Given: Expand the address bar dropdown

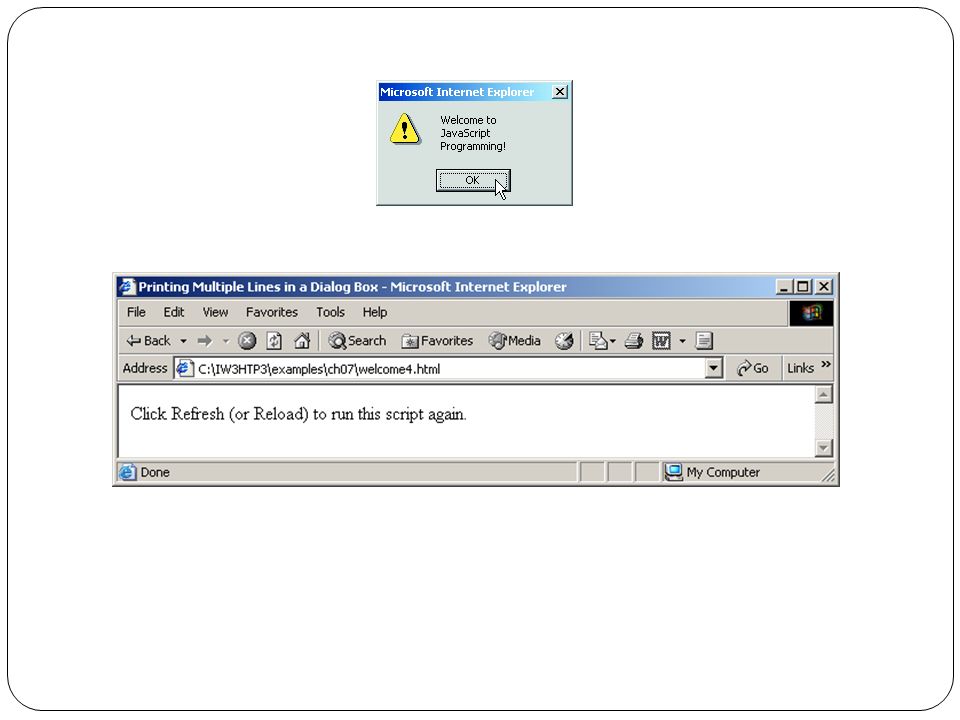Looking at the screenshot, I should pos(713,369).
